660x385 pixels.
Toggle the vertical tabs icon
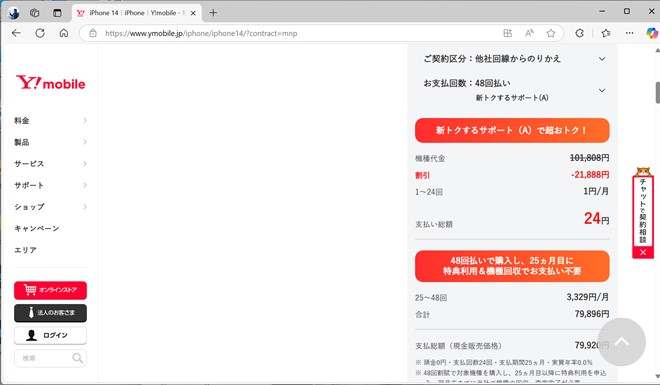[57, 13]
